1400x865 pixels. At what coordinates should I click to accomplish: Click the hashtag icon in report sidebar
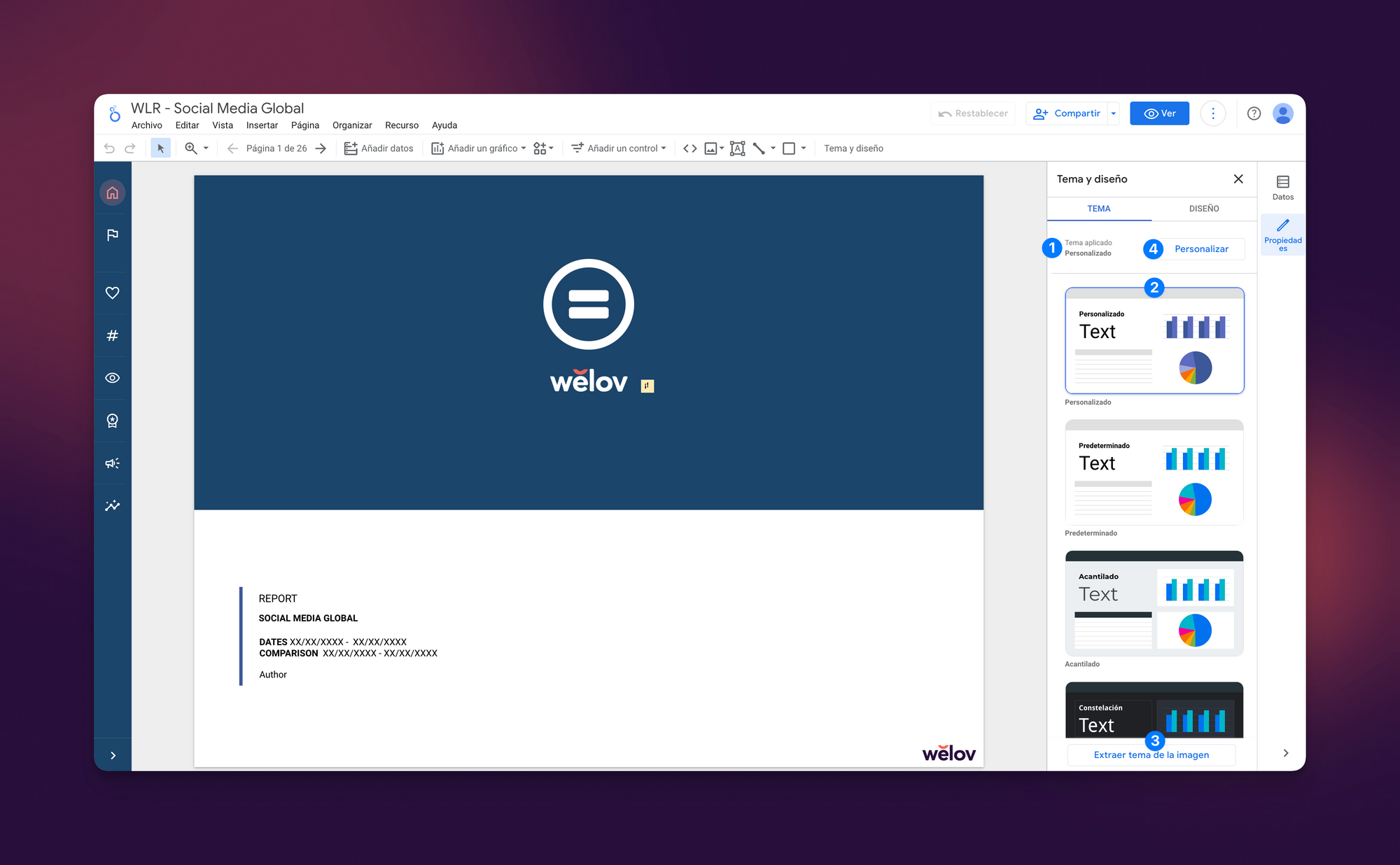[113, 335]
